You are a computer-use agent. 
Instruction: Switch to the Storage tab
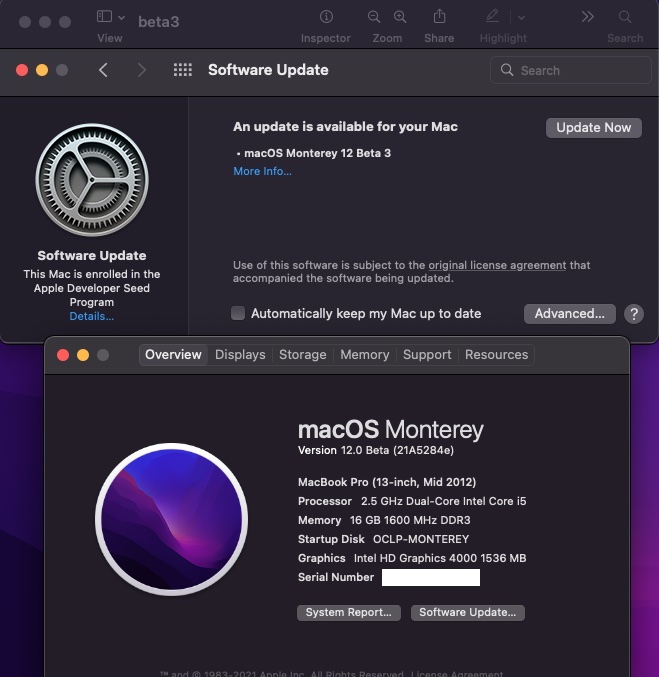click(x=303, y=355)
